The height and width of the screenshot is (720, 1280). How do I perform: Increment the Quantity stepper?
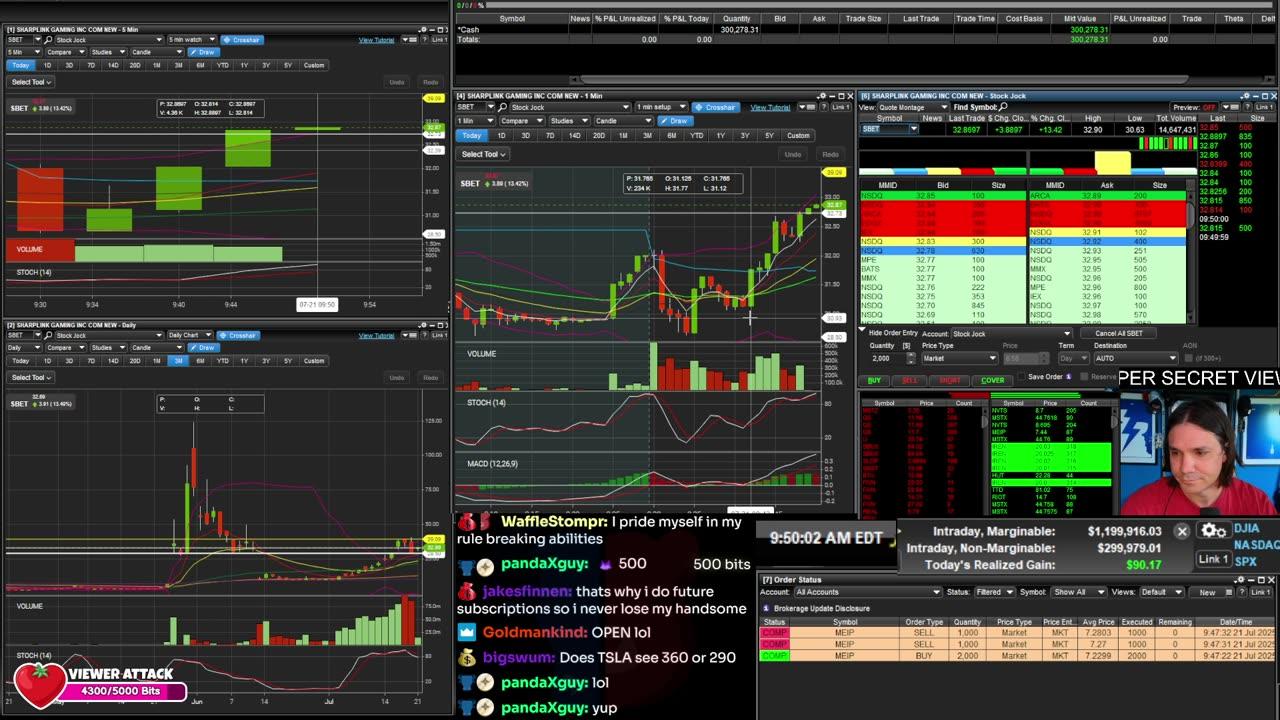click(x=911, y=354)
